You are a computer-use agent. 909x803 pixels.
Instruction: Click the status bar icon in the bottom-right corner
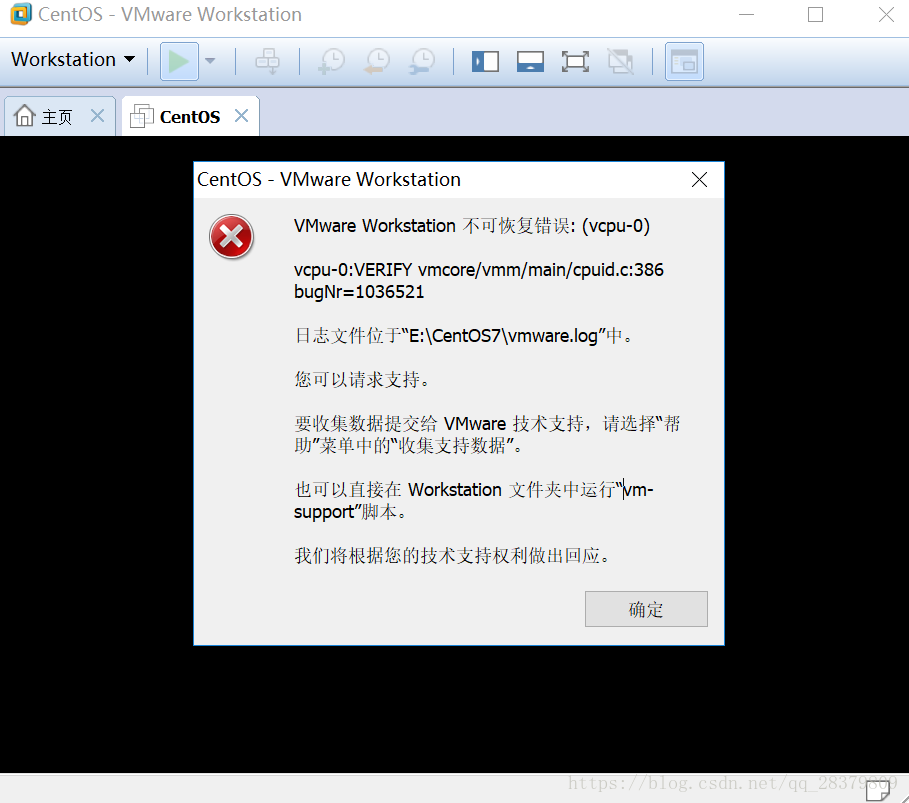point(878,789)
